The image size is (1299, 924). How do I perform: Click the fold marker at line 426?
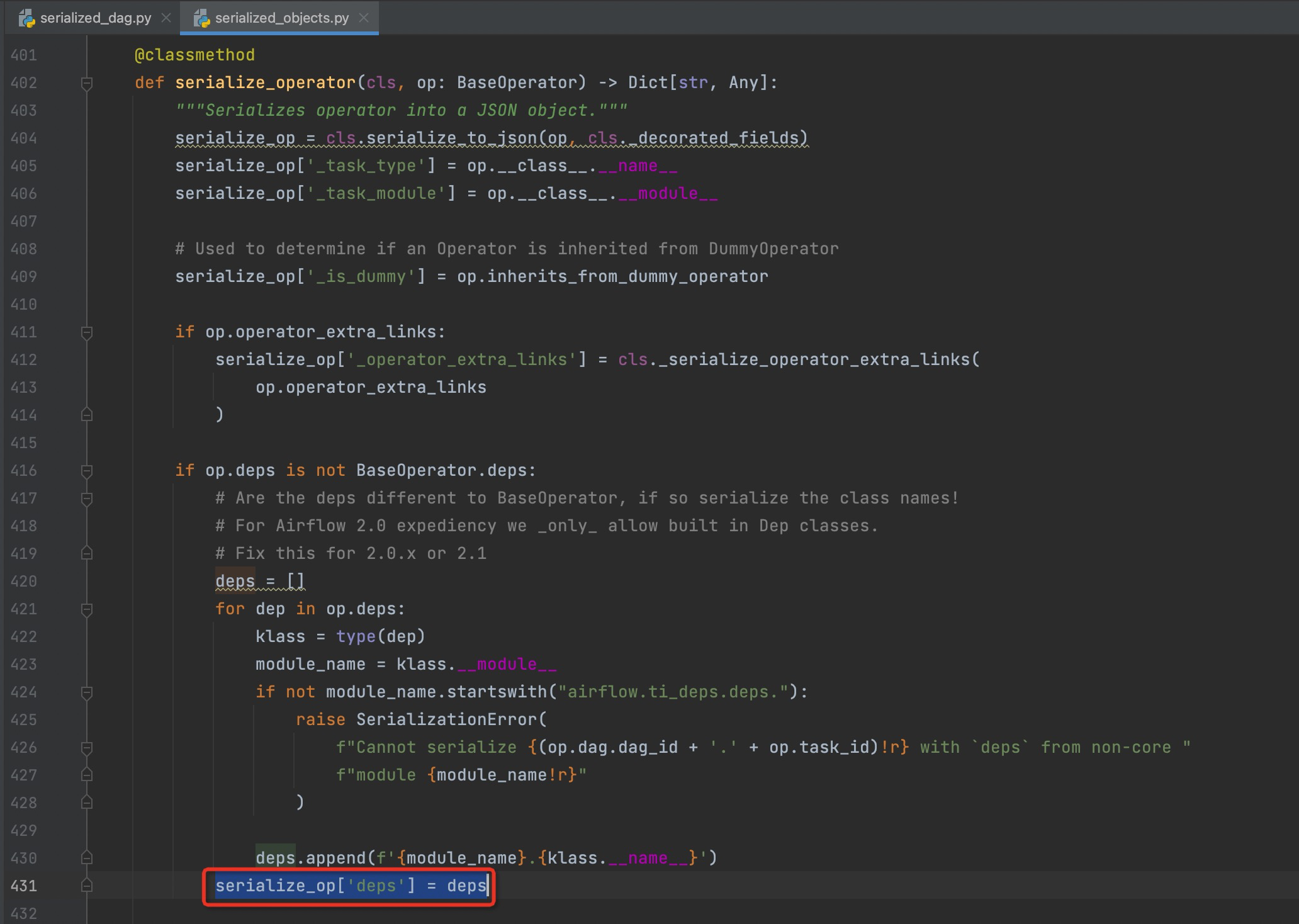87,748
